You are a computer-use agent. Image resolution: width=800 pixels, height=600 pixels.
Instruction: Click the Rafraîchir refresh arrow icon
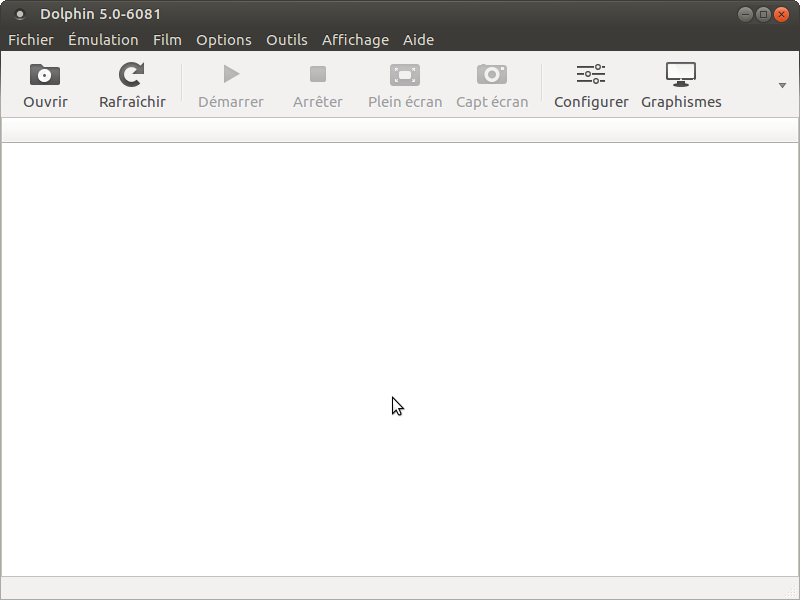(x=132, y=74)
